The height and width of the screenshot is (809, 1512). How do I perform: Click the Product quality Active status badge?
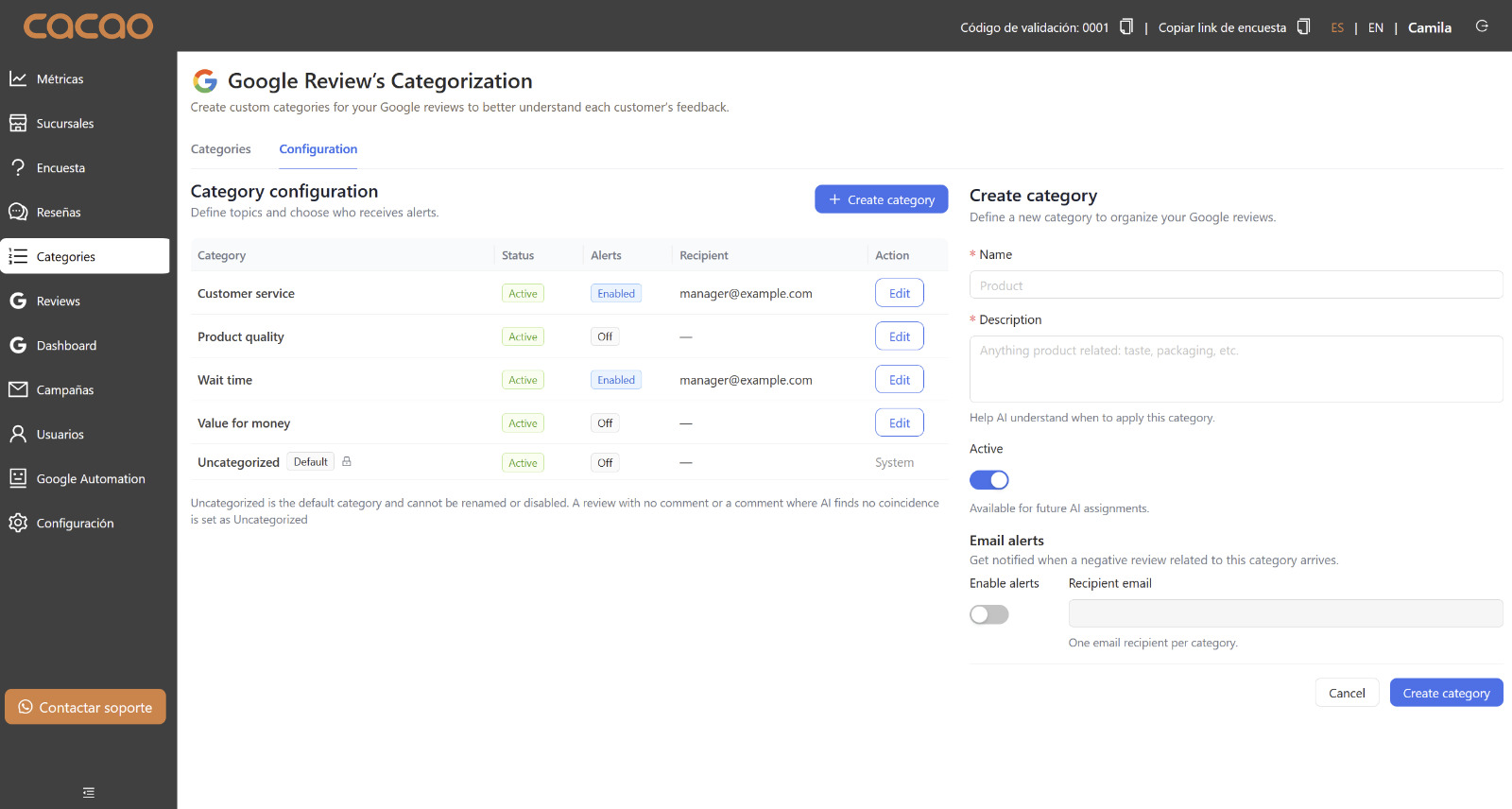(x=523, y=336)
